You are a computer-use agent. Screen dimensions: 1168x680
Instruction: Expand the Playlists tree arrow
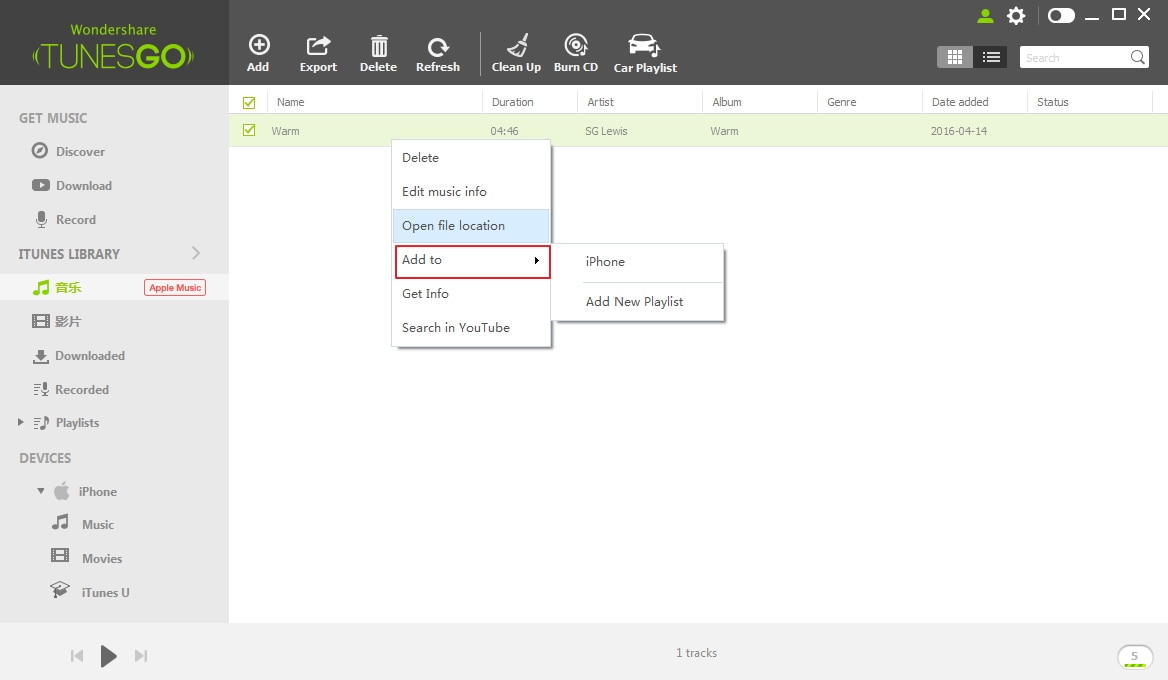coord(21,422)
